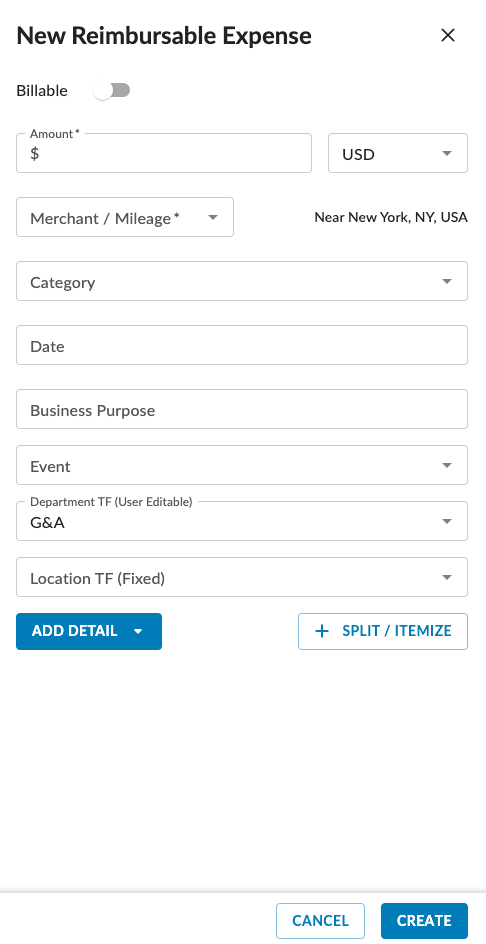Click into the Amount field
The height and width of the screenshot is (944, 486).
[x=164, y=153]
